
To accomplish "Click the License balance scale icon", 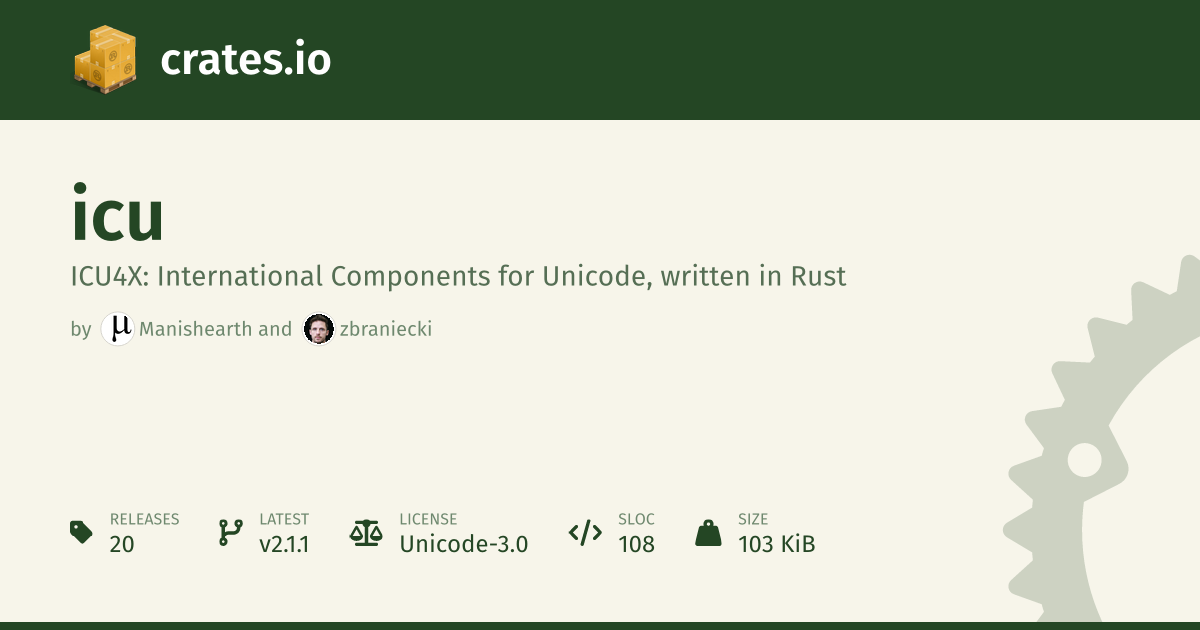I will [366, 532].
